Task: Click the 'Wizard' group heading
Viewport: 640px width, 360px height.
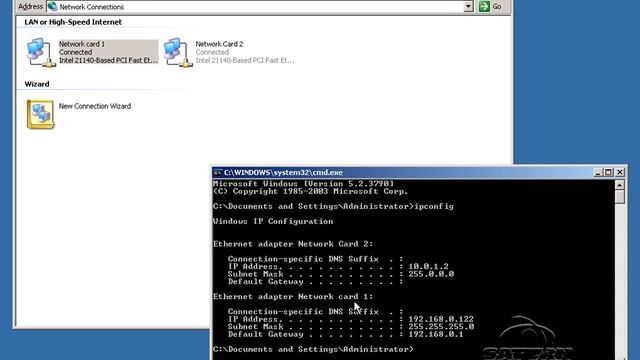Action: [37, 84]
